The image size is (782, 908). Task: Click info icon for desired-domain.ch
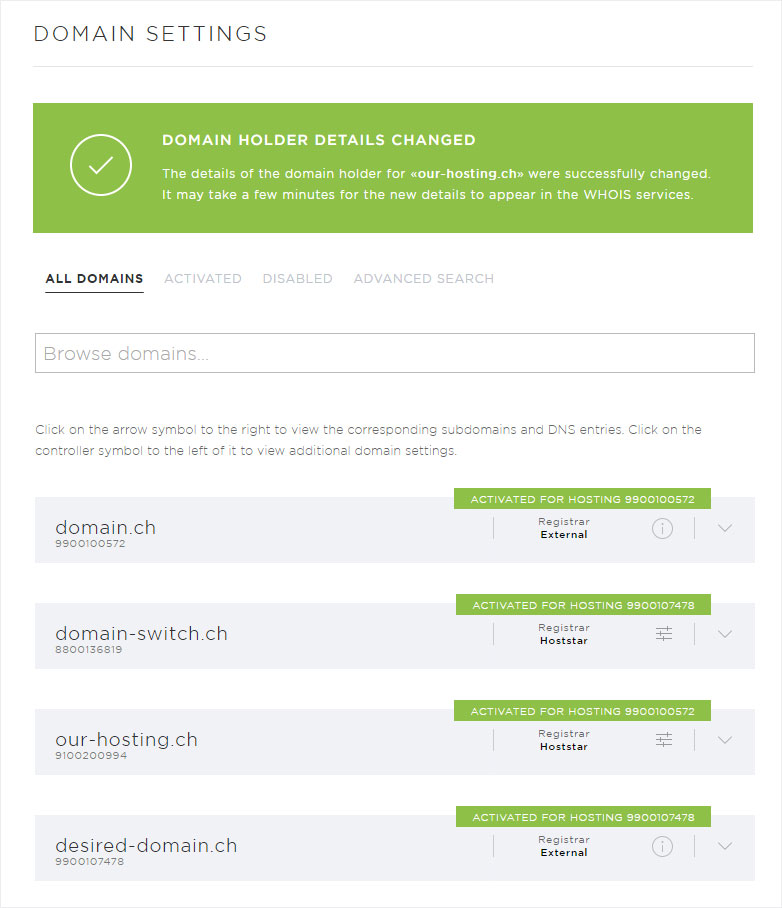tap(662, 846)
